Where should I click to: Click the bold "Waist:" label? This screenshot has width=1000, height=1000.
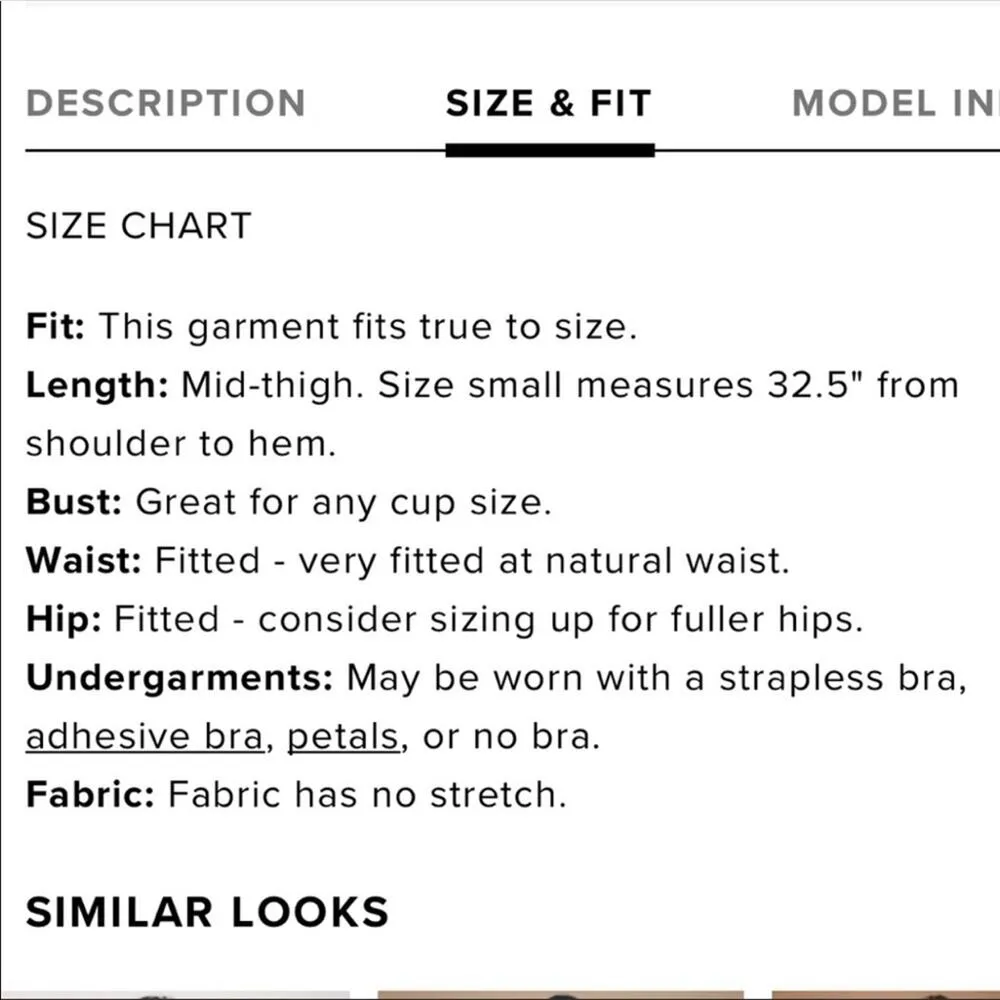click(x=84, y=560)
